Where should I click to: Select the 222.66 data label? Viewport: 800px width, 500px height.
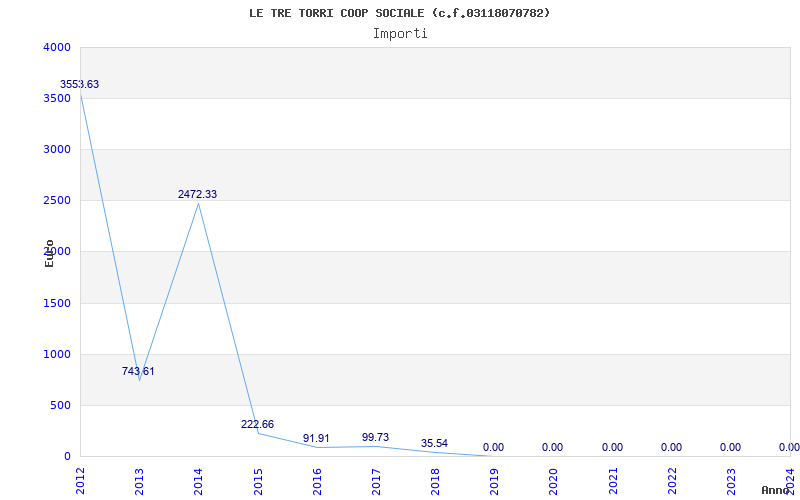tap(258, 424)
